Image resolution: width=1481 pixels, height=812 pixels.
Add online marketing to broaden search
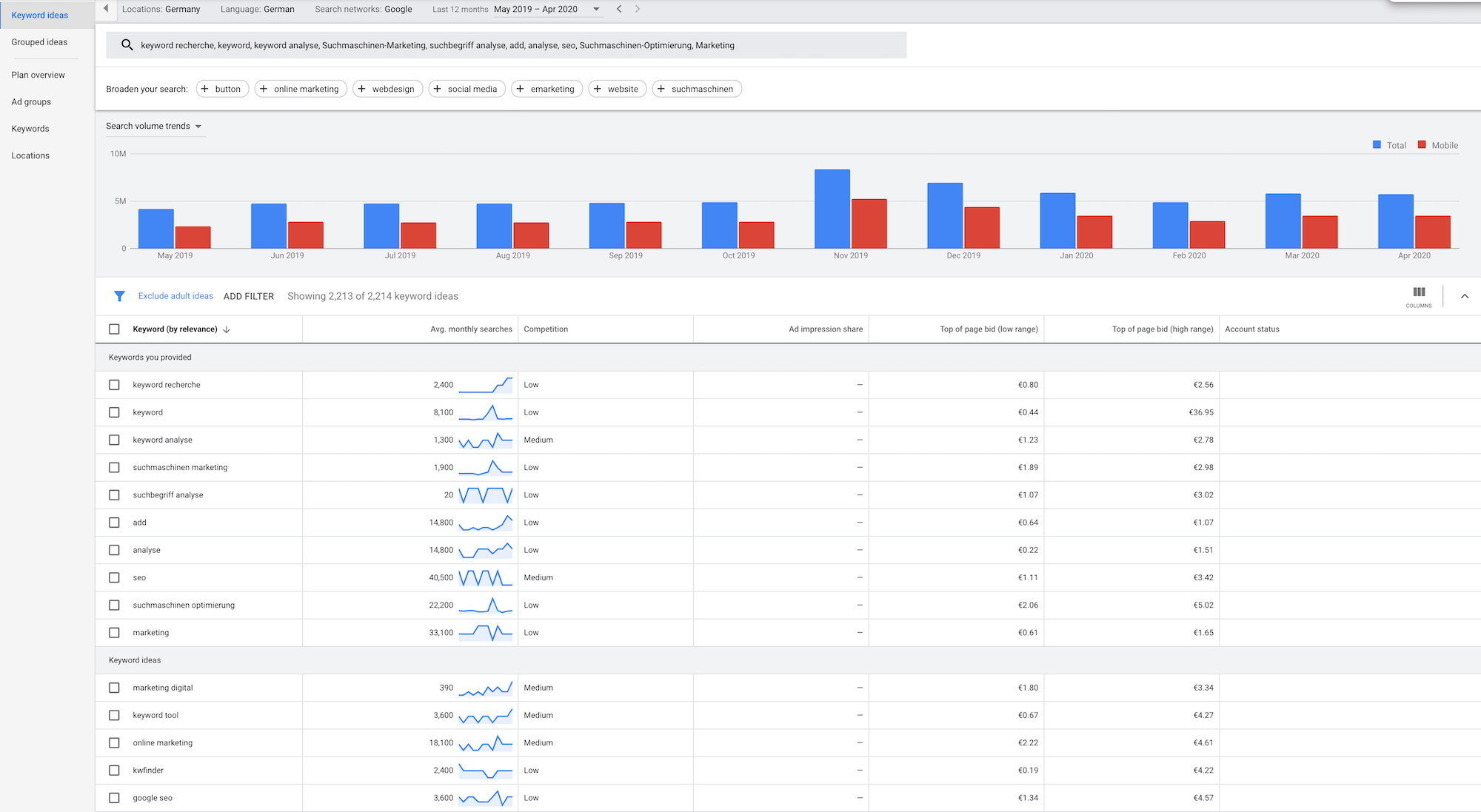tap(301, 89)
